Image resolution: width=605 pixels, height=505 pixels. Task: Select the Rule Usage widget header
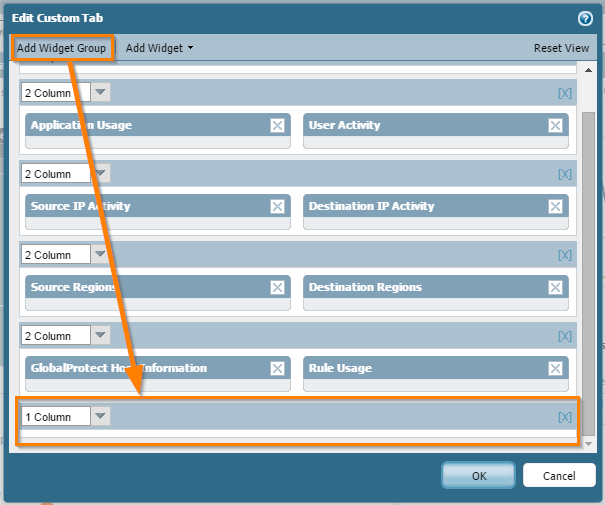pos(436,368)
